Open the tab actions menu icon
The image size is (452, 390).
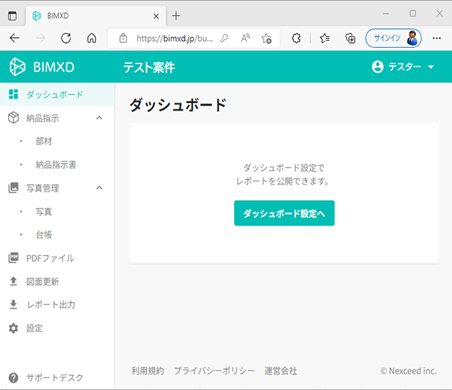click(12, 16)
